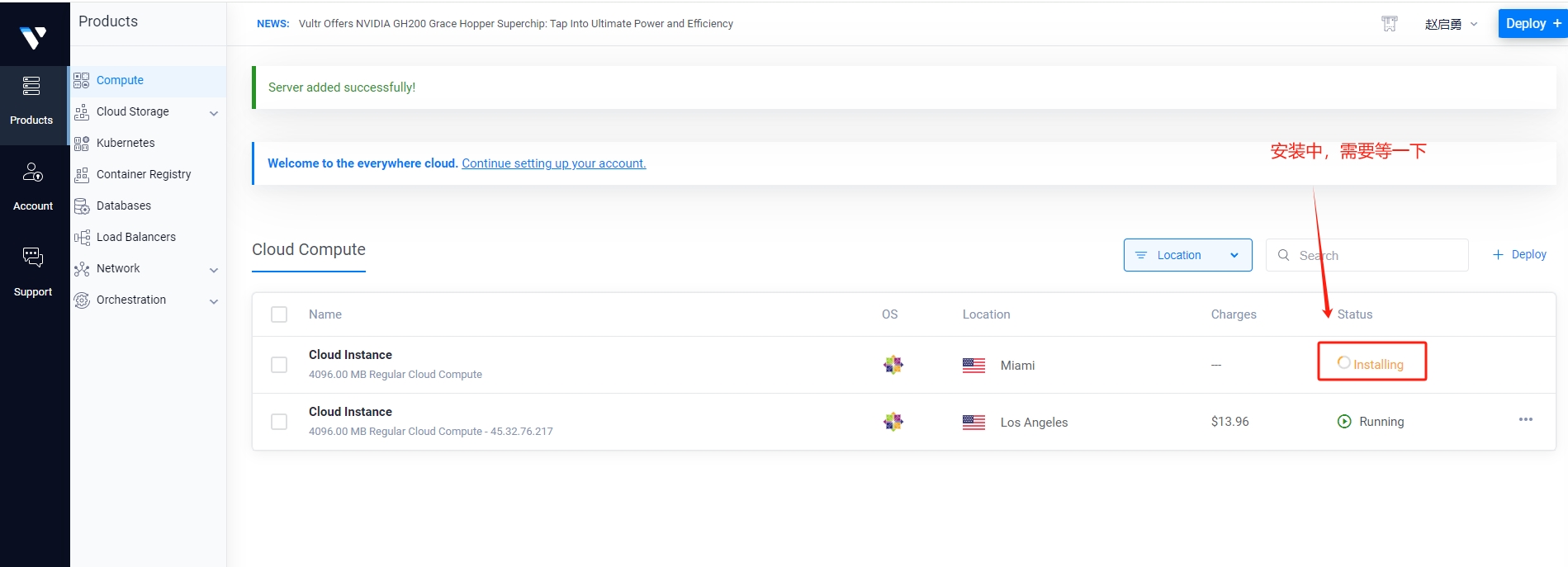Screen dimensions: 1568x567
Task: Click the + Deploy link beside search
Action: [x=1519, y=254]
